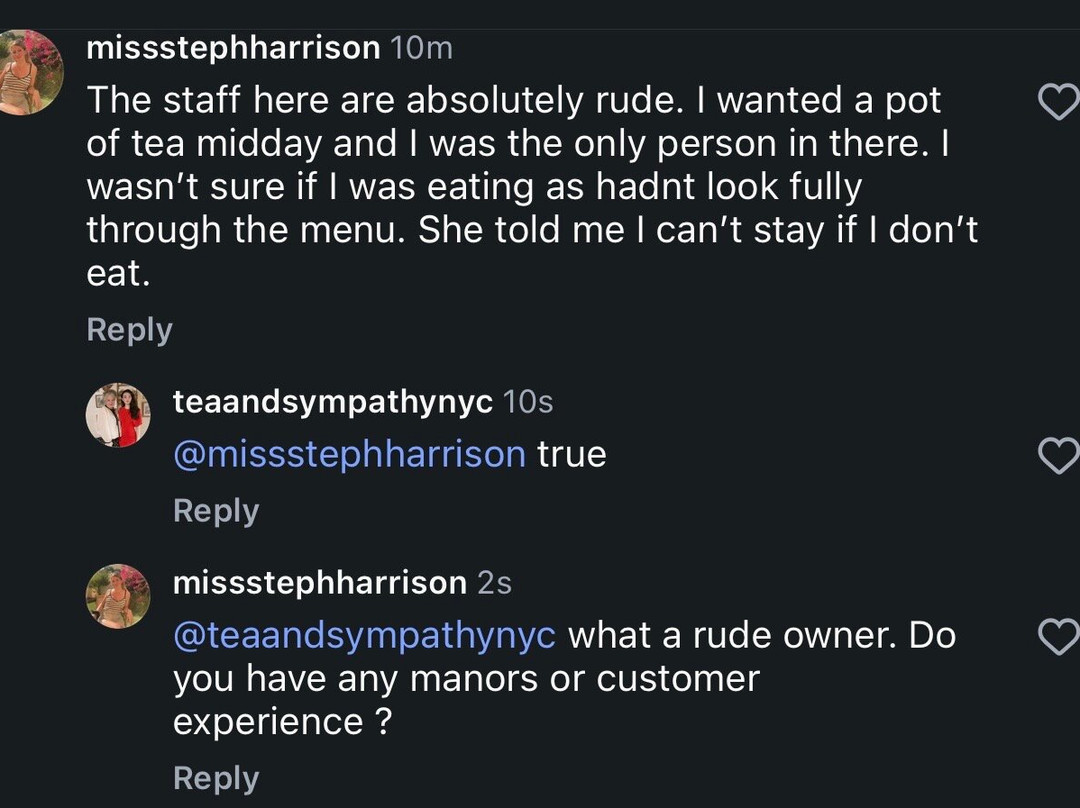Tap the word "true" in the owner's reply
The height and width of the screenshot is (808, 1080).
(x=572, y=455)
